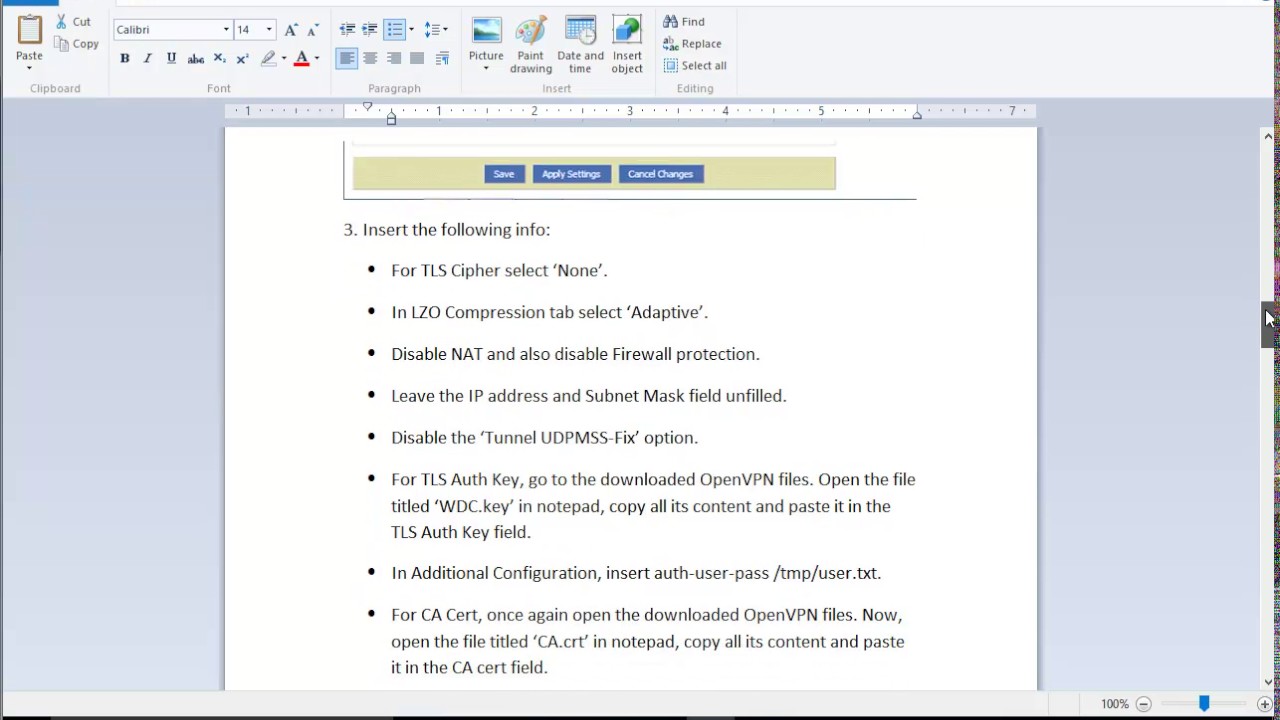Viewport: 1280px width, 720px height.
Task: Click 'Leave the IP address' line
Action: [x=589, y=396]
